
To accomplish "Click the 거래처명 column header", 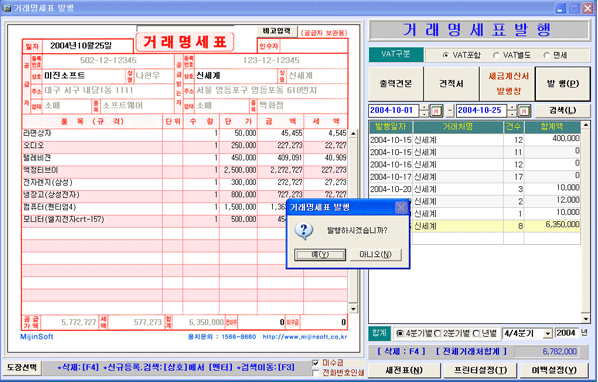I will coord(458,127).
